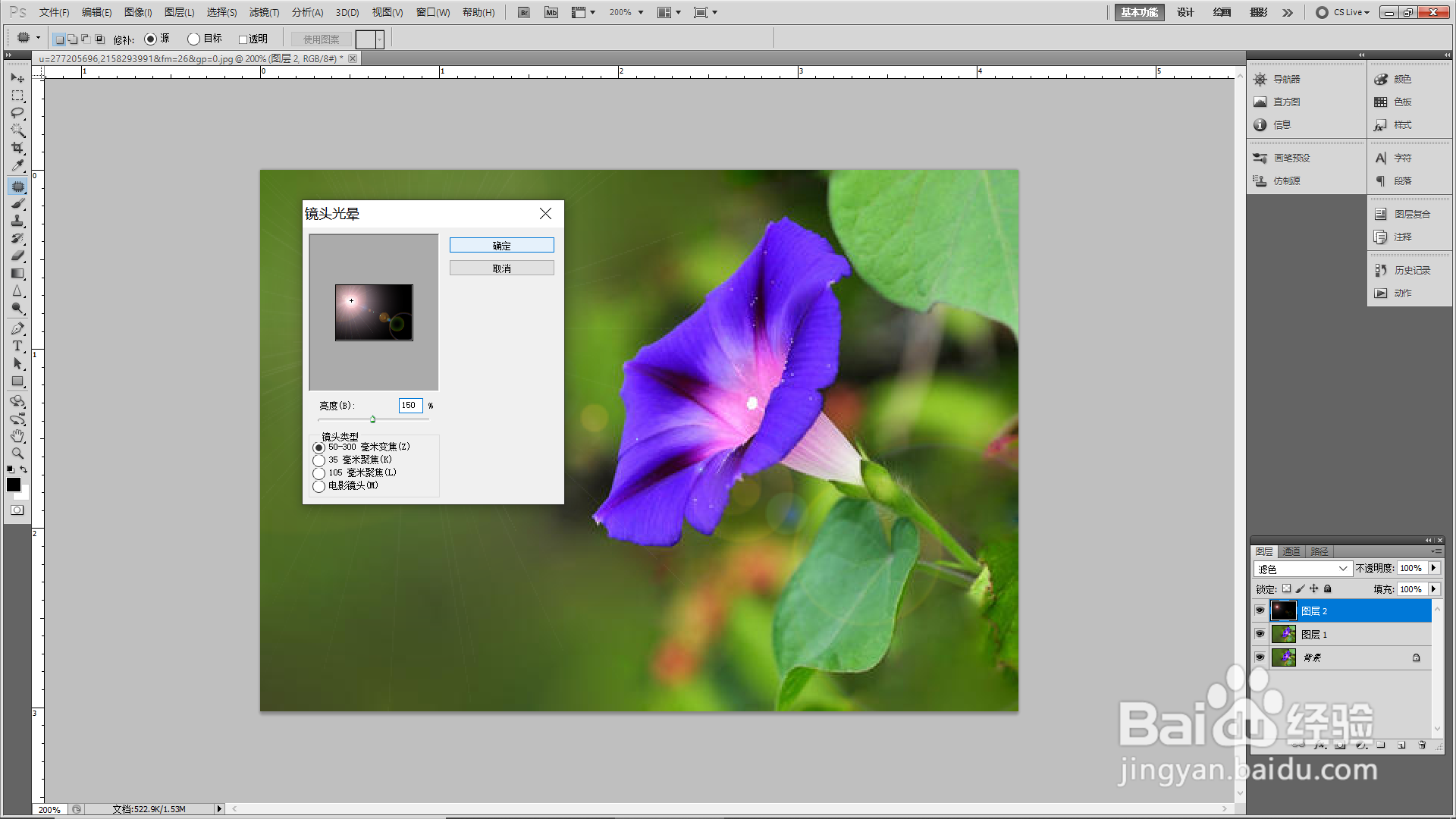Screen dimensions: 1456x819
Task: Launch Bridge from the Br icon
Action: tap(524, 12)
